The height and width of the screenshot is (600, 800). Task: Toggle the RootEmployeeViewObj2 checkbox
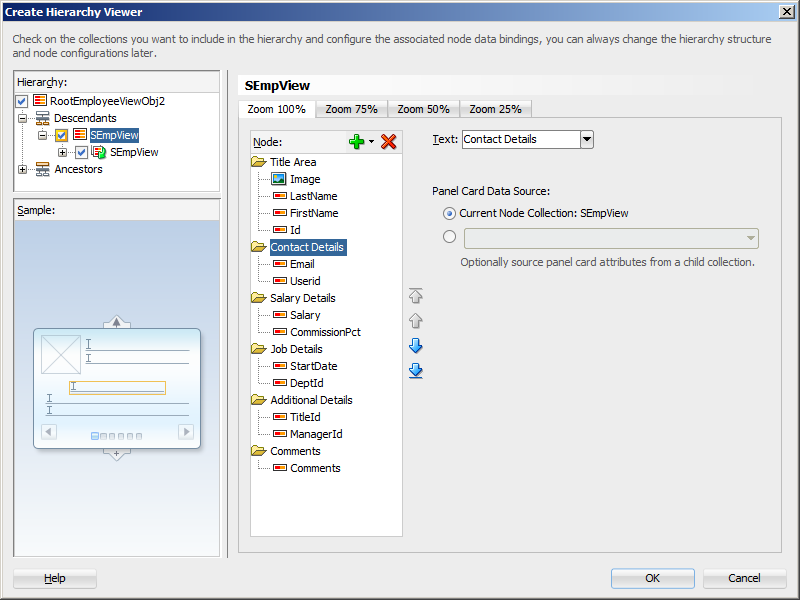click(21, 101)
